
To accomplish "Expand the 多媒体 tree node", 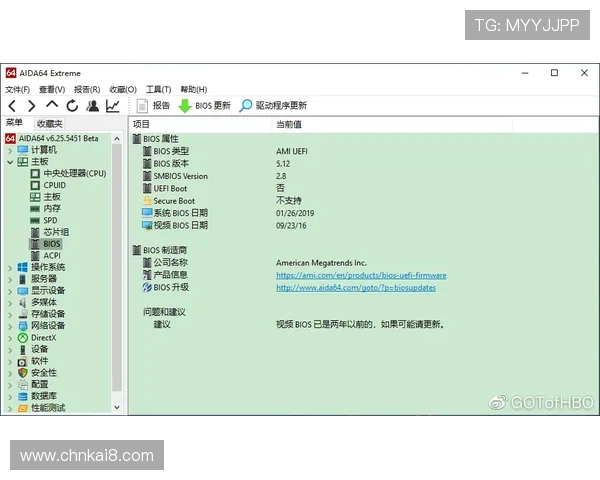I will coord(10,304).
